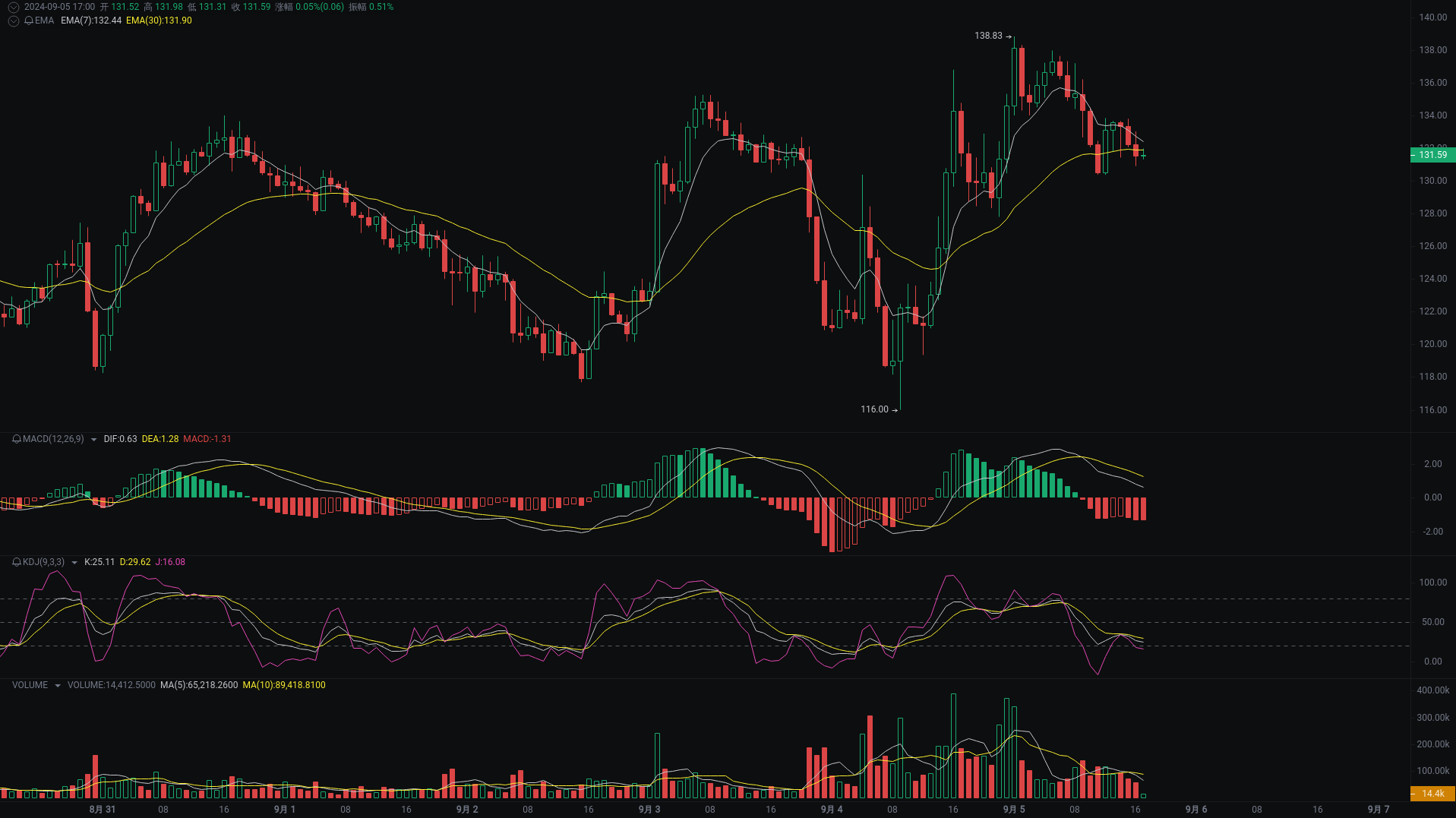This screenshot has height=818, width=1456.
Task: Click the 9月5 date label on time axis
Action: pyautogui.click(x=1013, y=809)
